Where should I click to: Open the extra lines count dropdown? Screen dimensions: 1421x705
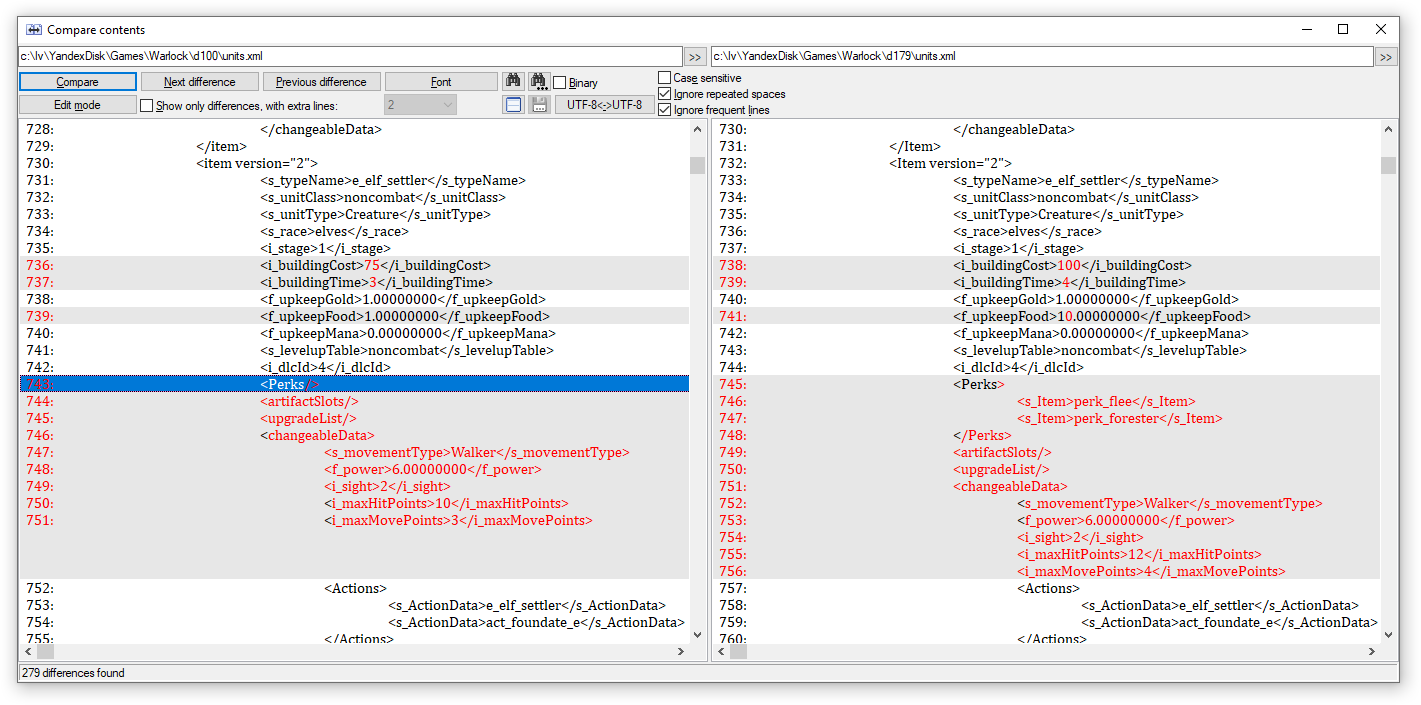[x=420, y=105]
